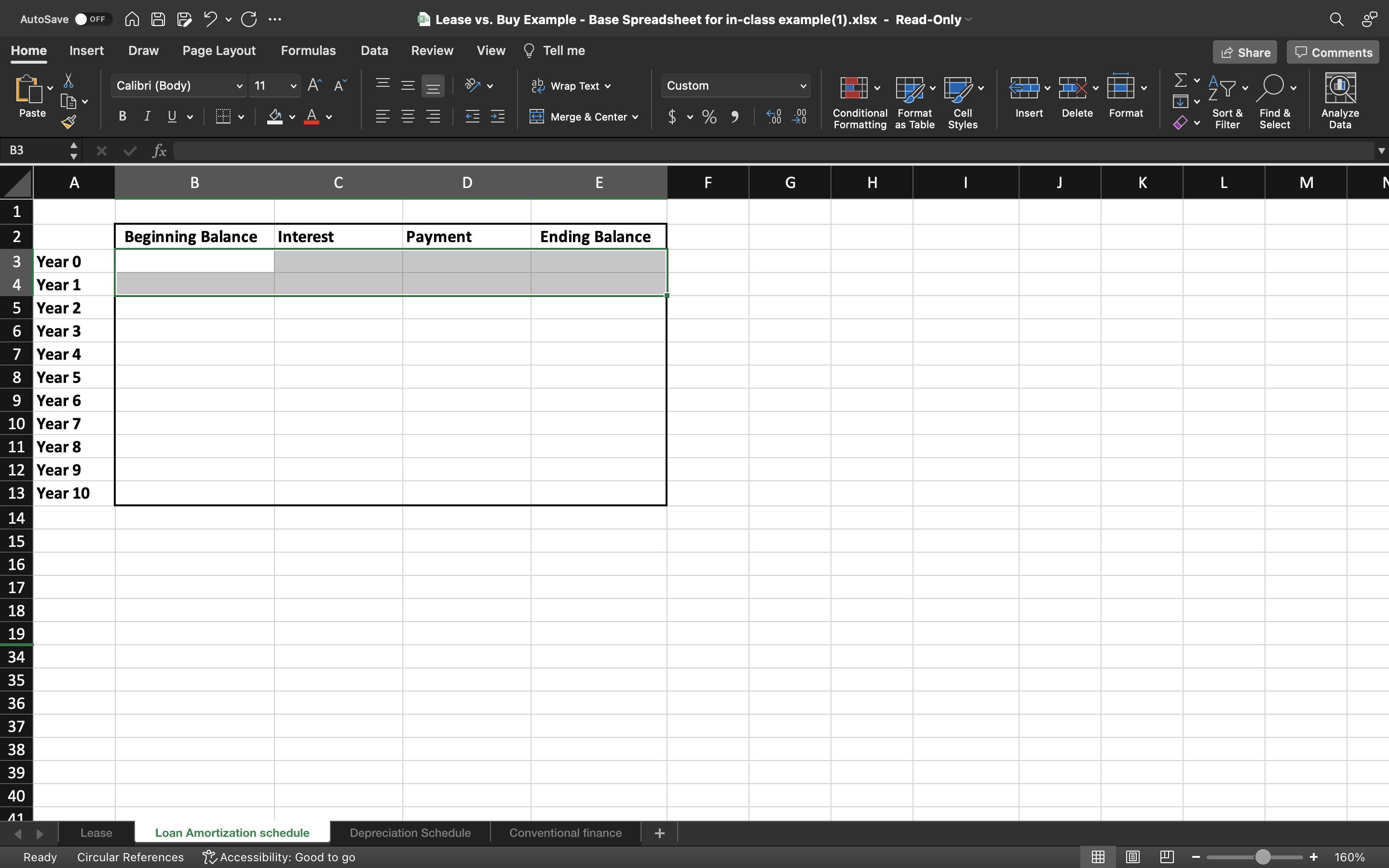Click the AutoSum sigma icon
Viewport: 1389px width, 868px height.
(x=1180, y=81)
